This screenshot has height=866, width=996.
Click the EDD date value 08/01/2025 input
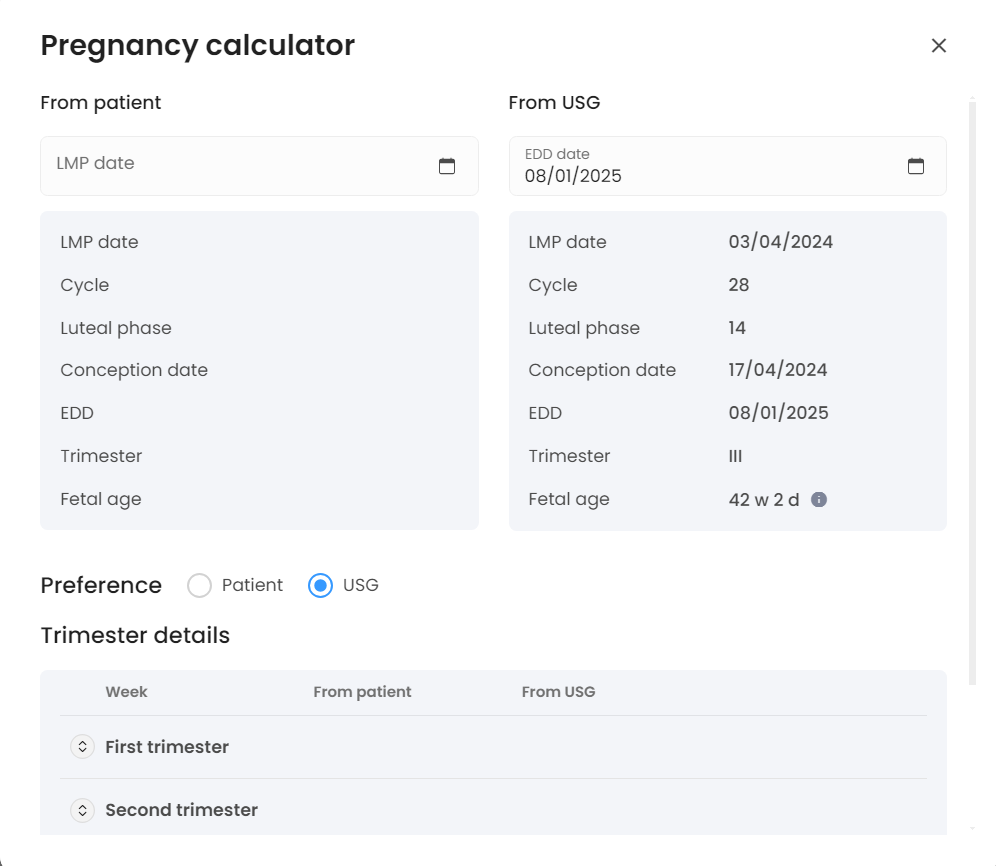click(x=700, y=176)
